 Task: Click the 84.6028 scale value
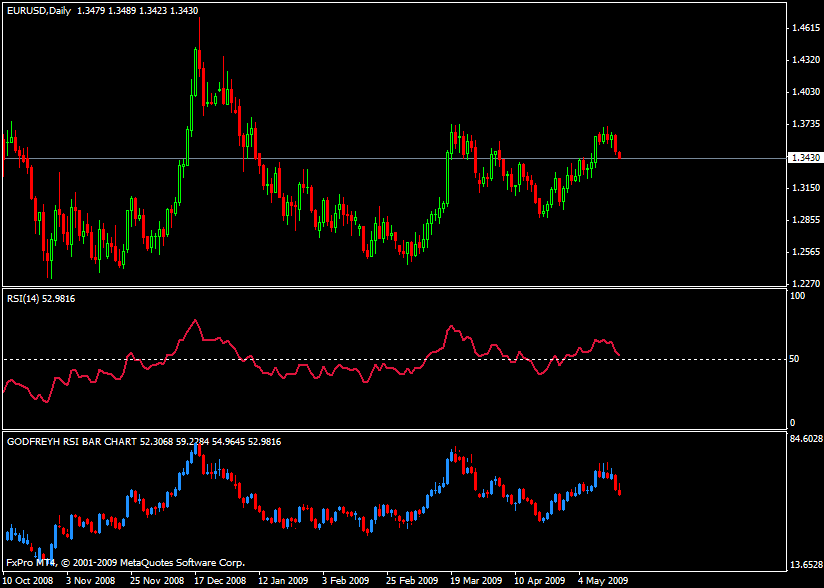pos(805,438)
